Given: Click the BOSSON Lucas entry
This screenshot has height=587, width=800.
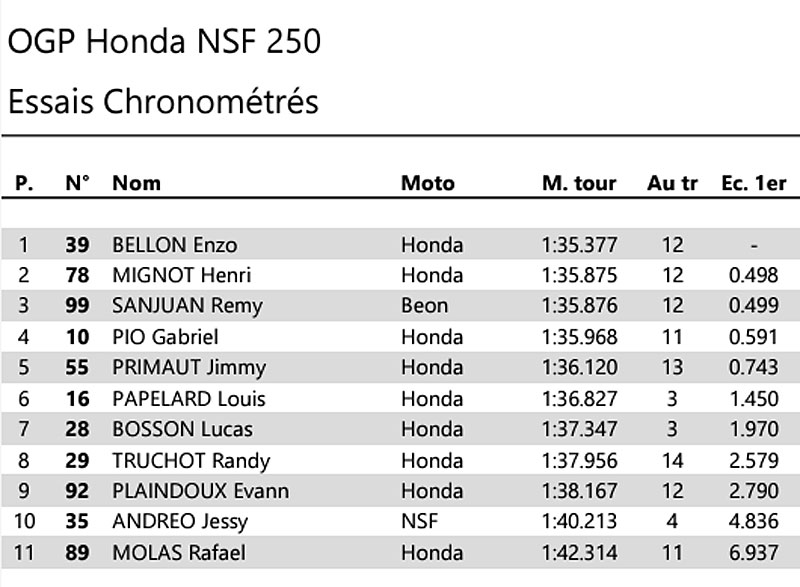Looking at the screenshot, I should 182,430.
